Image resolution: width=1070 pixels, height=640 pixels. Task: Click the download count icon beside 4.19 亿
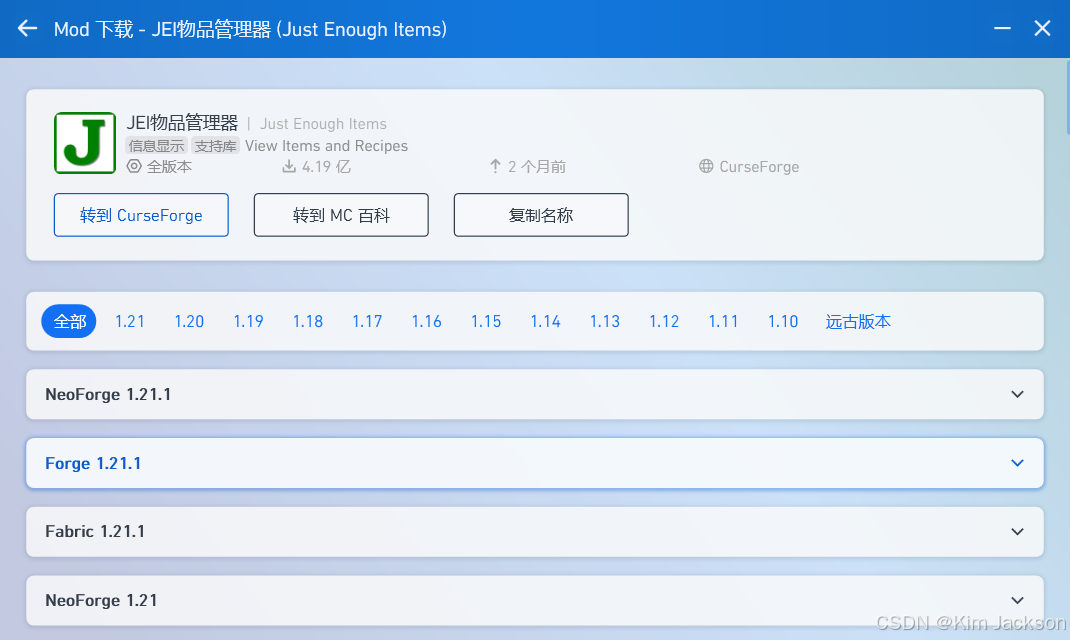coord(289,166)
